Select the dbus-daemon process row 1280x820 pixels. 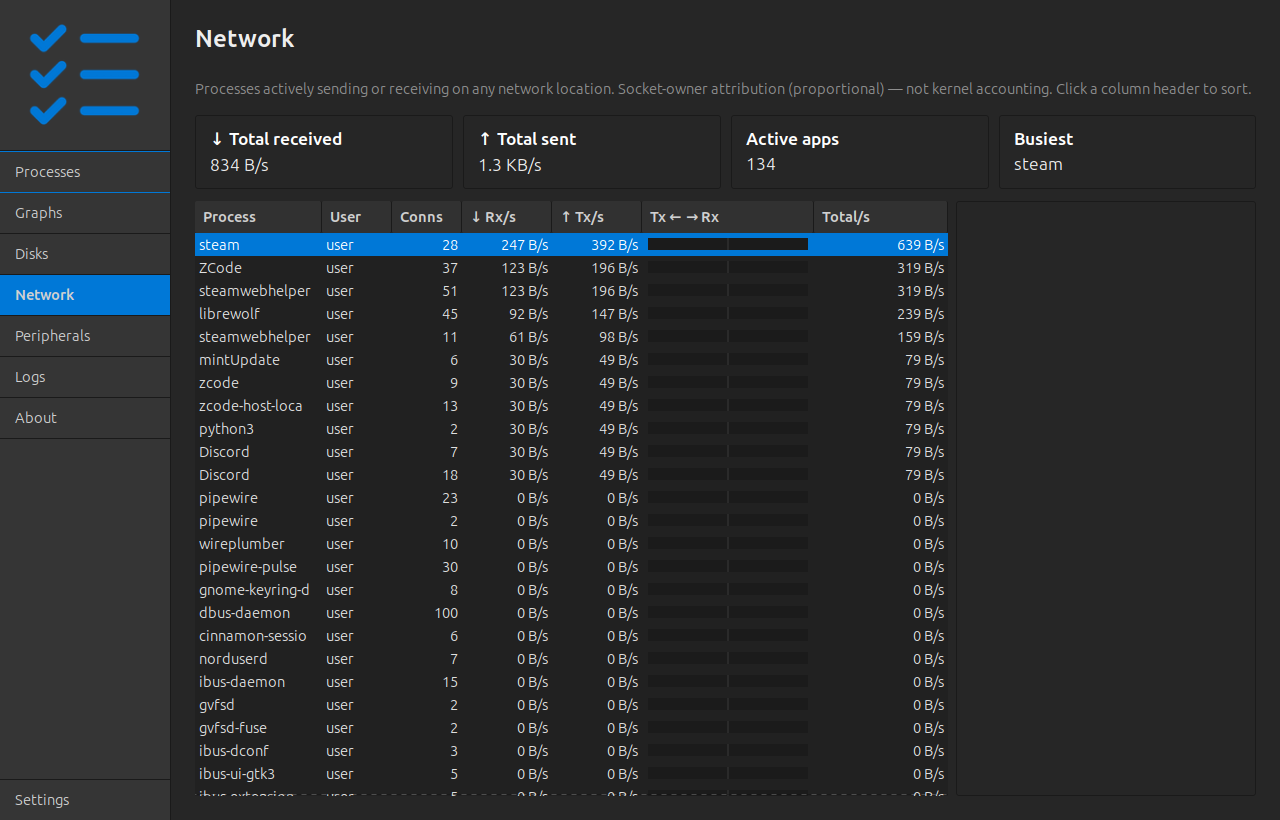(x=571, y=613)
